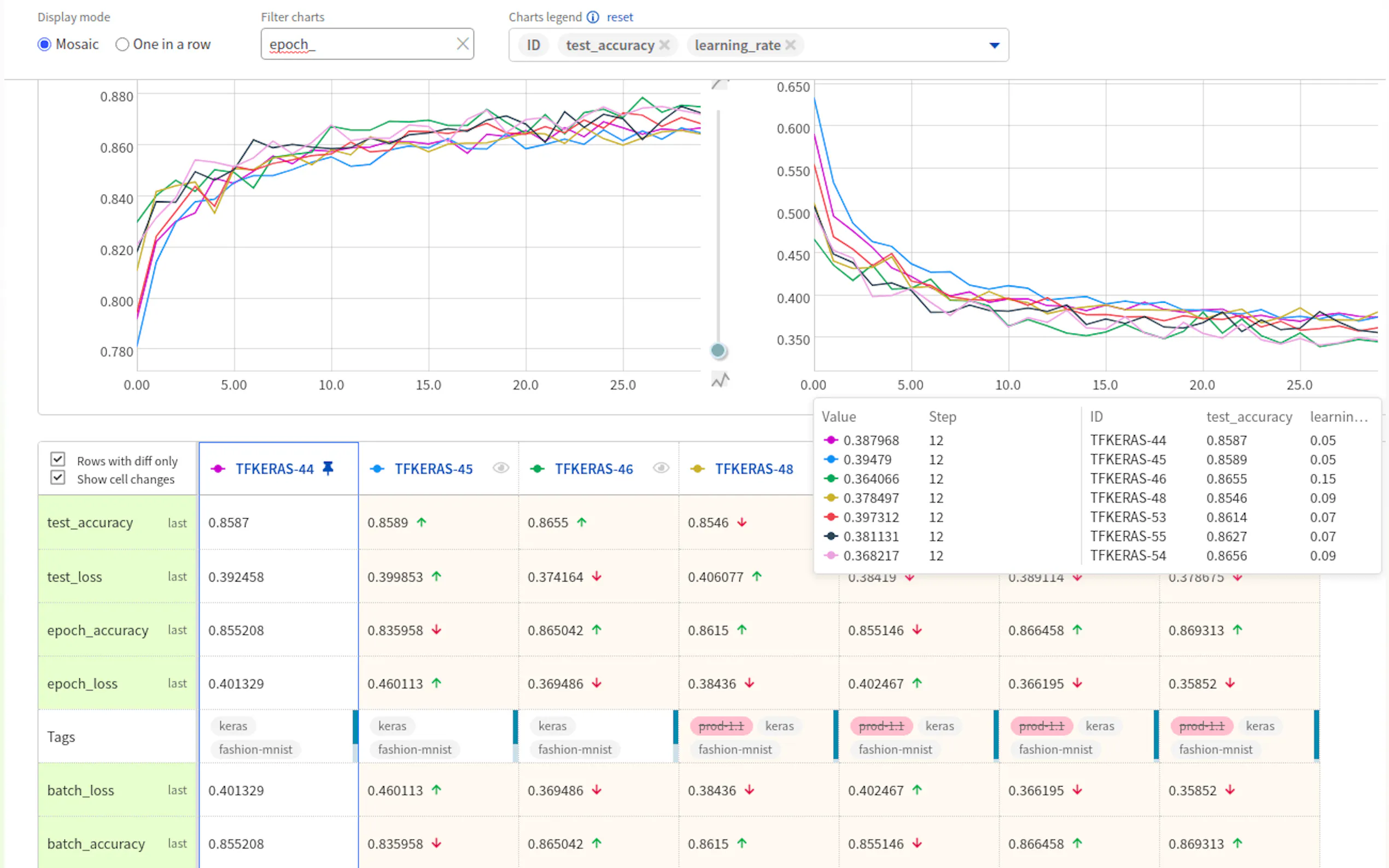Viewport: 1389px width, 868px height.
Task: Uncheck Rows with diff only
Action: [x=57, y=459]
